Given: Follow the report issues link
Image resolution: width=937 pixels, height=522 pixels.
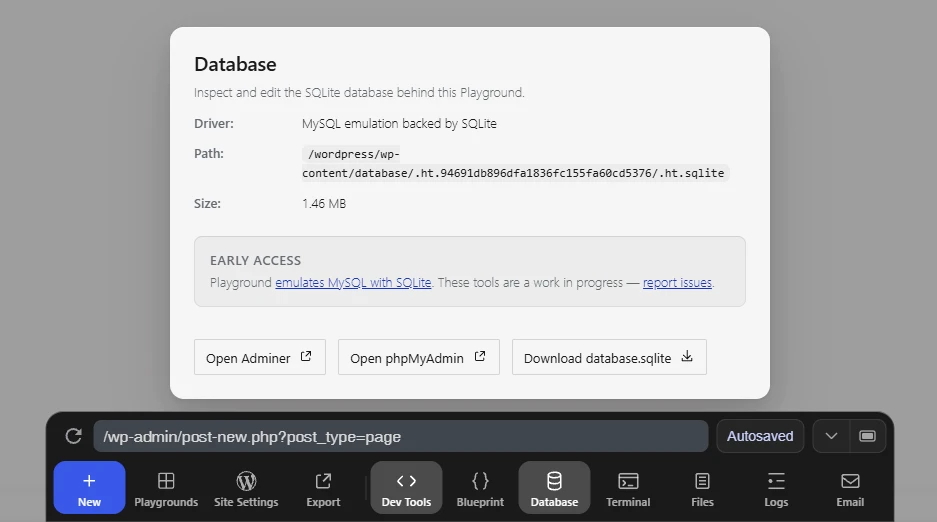Looking at the screenshot, I should pyautogui.click(x=677, y=283).
